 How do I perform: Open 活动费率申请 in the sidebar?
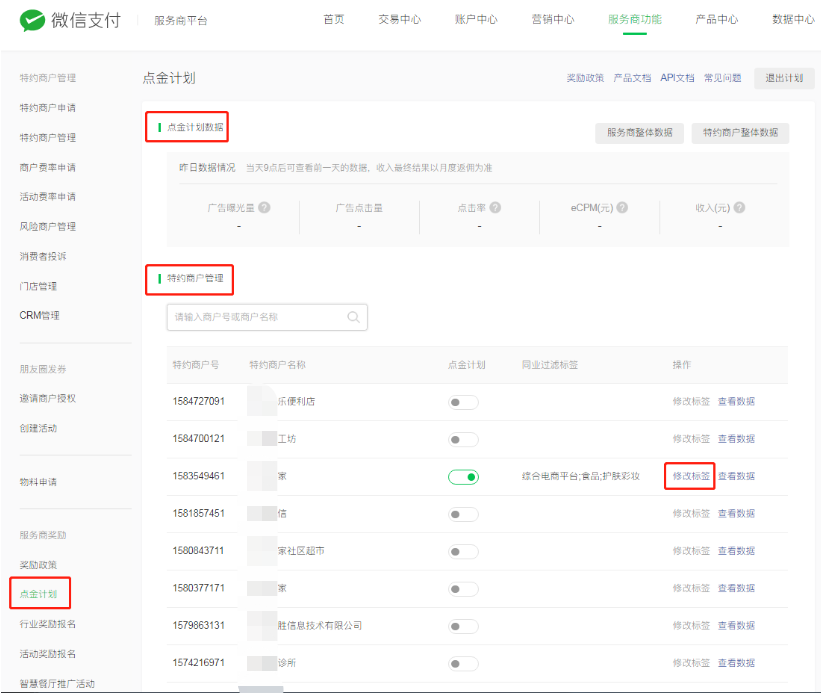coord(48,197)
